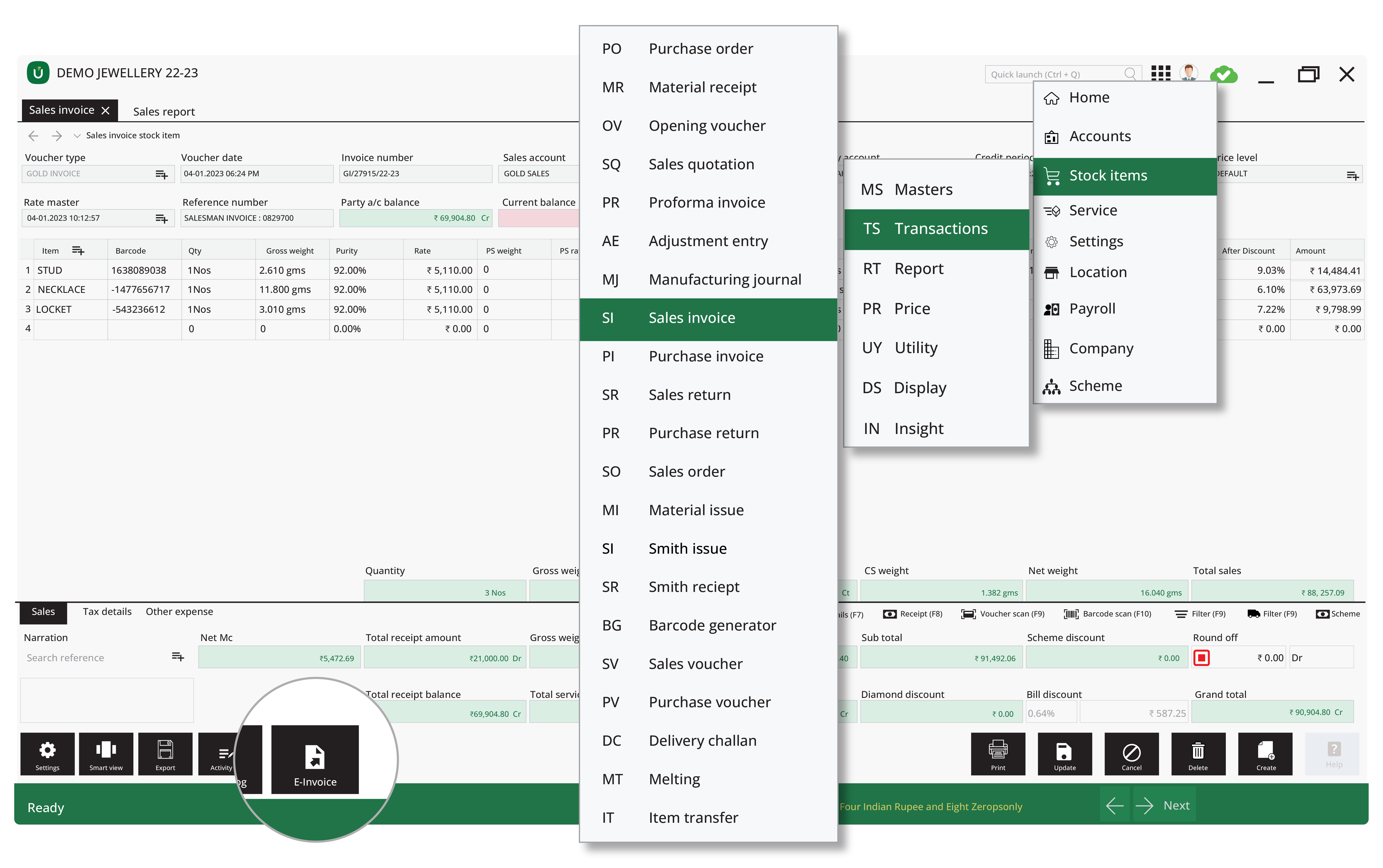Expand the Voucher type list
1383x868 pixels.
[x=162, y=174]
